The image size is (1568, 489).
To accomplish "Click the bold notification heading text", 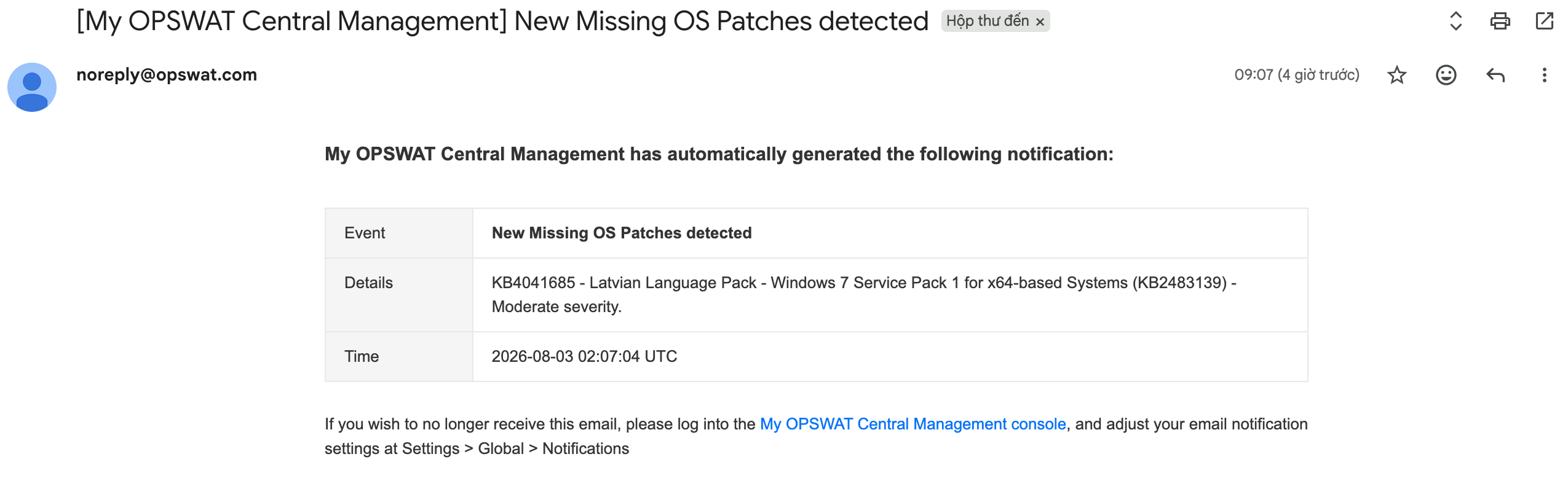I will pyautogui.click(x=719, y=154).
